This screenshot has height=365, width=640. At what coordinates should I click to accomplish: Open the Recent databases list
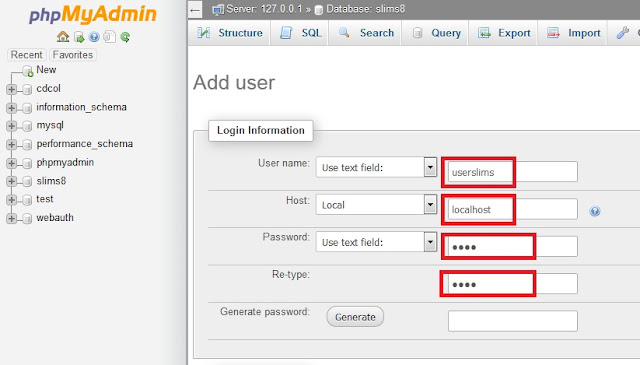coord(27,55)
